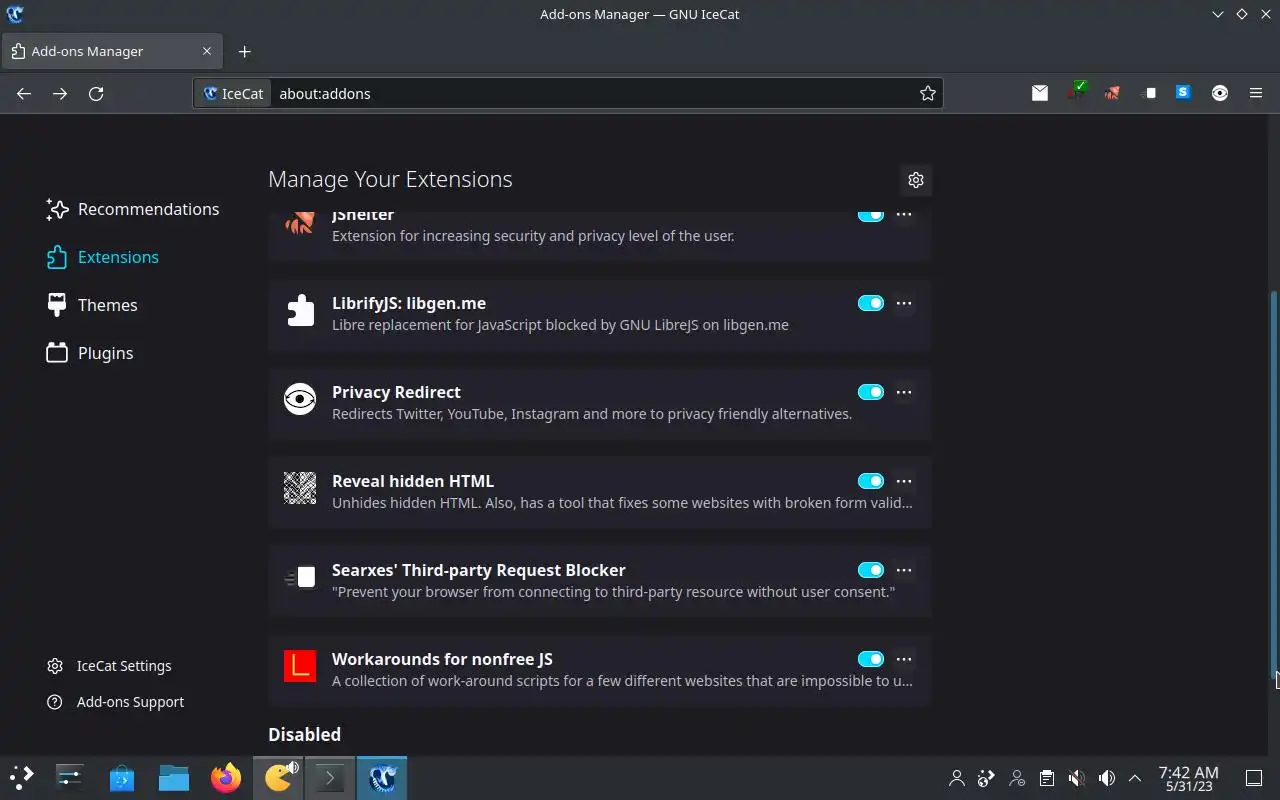Show desktop using the taskbar corner button
This screenshot has height=800, width=1280.
click(1253, 778)
